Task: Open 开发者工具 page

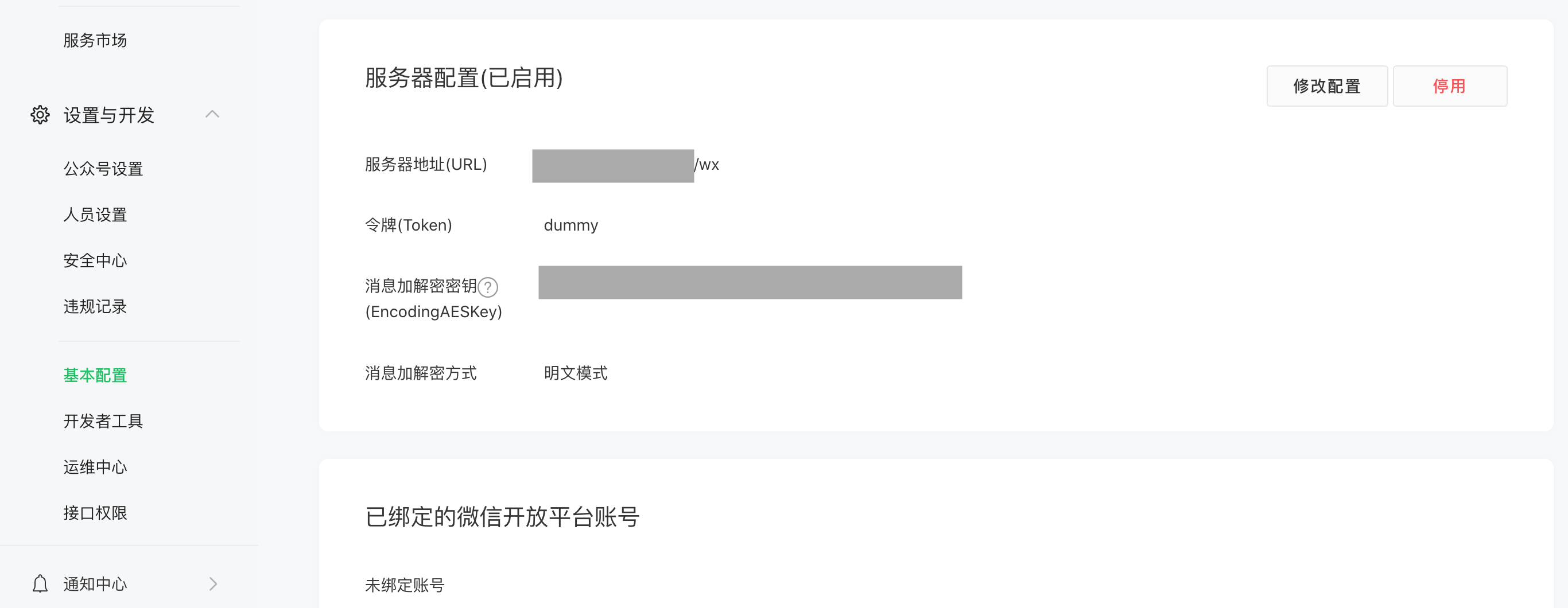Action: coord(103,420)
